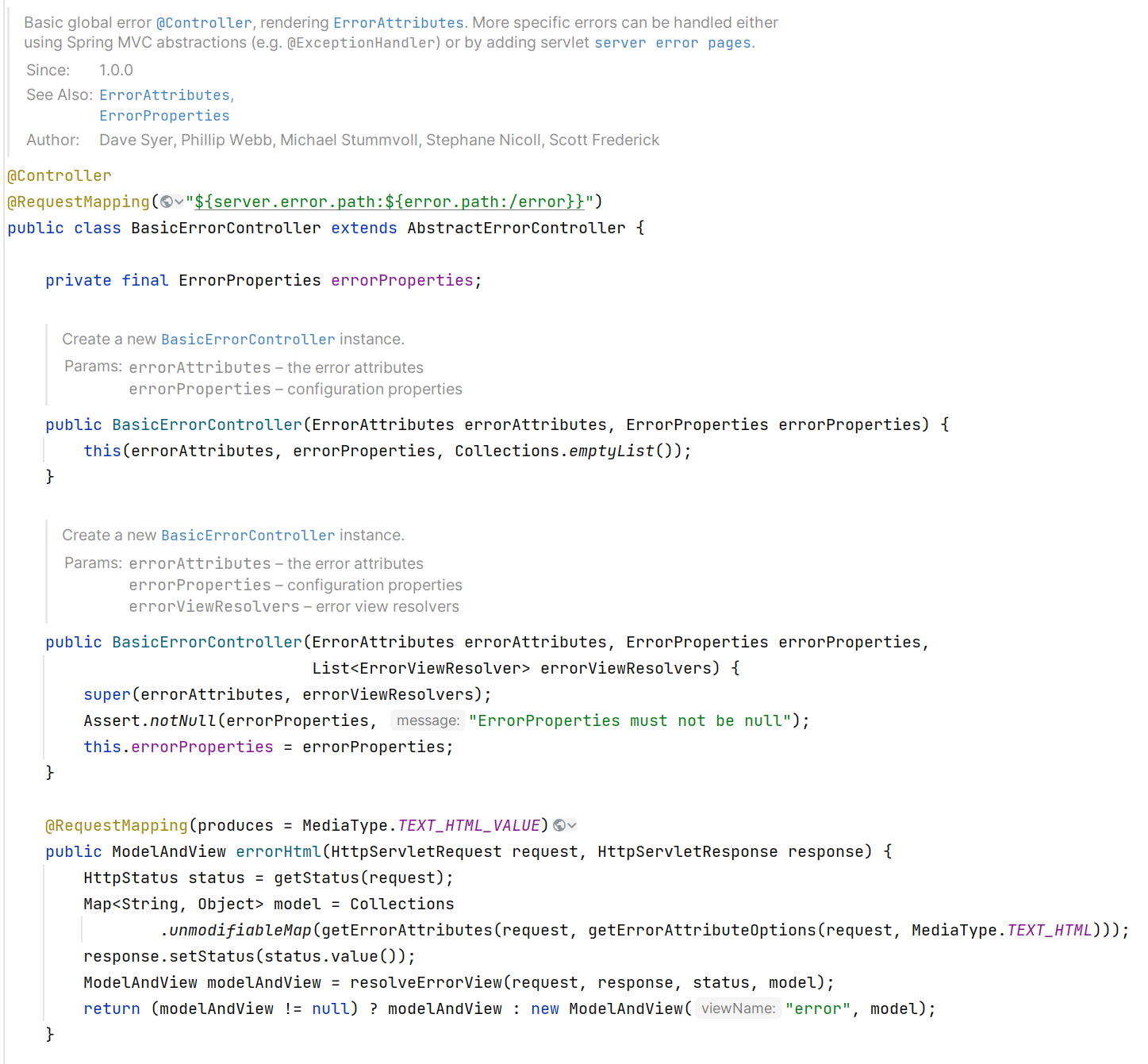Click the errorHtml method name

tap(278, 851)
